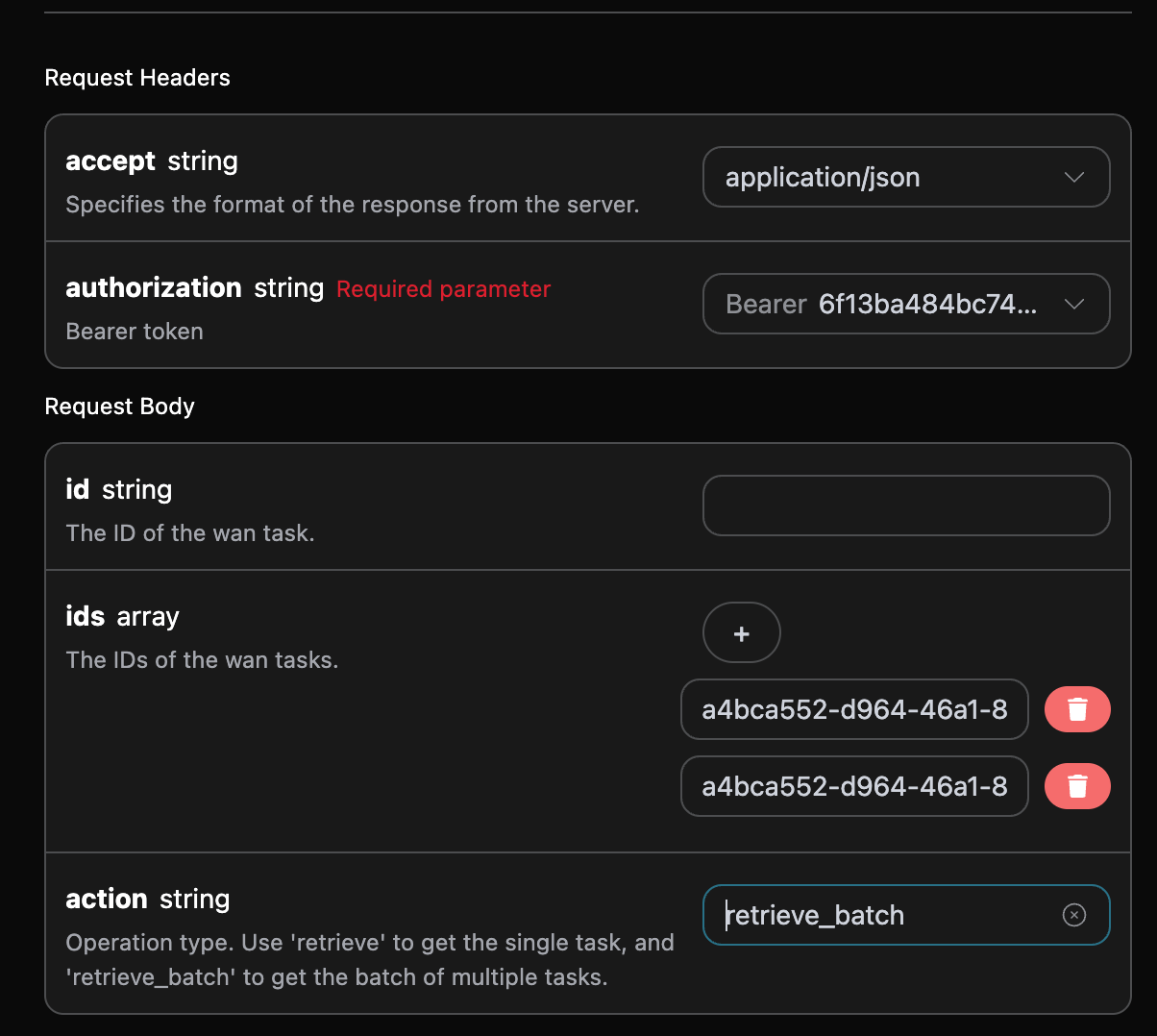Click the bold action parameter name

point(107,900)
